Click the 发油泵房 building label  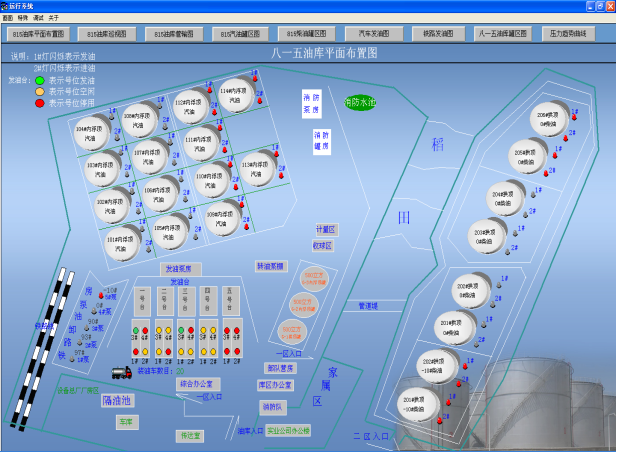[182, 269]
